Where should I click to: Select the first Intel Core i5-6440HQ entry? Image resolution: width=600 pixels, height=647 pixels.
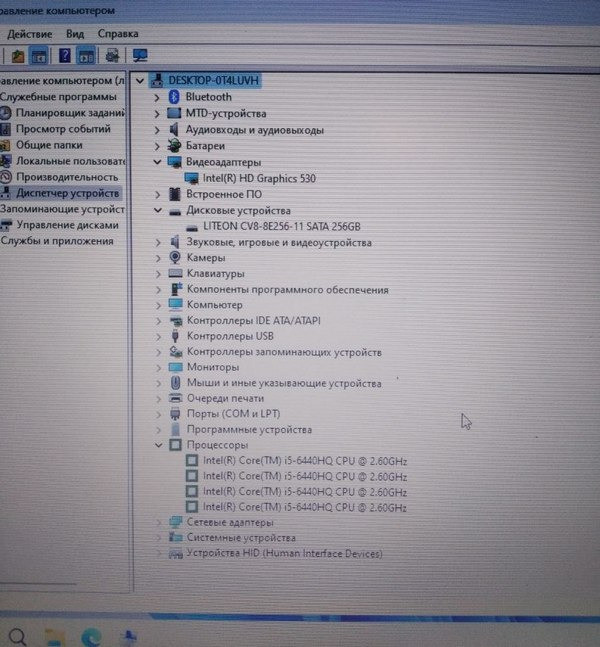305,461
